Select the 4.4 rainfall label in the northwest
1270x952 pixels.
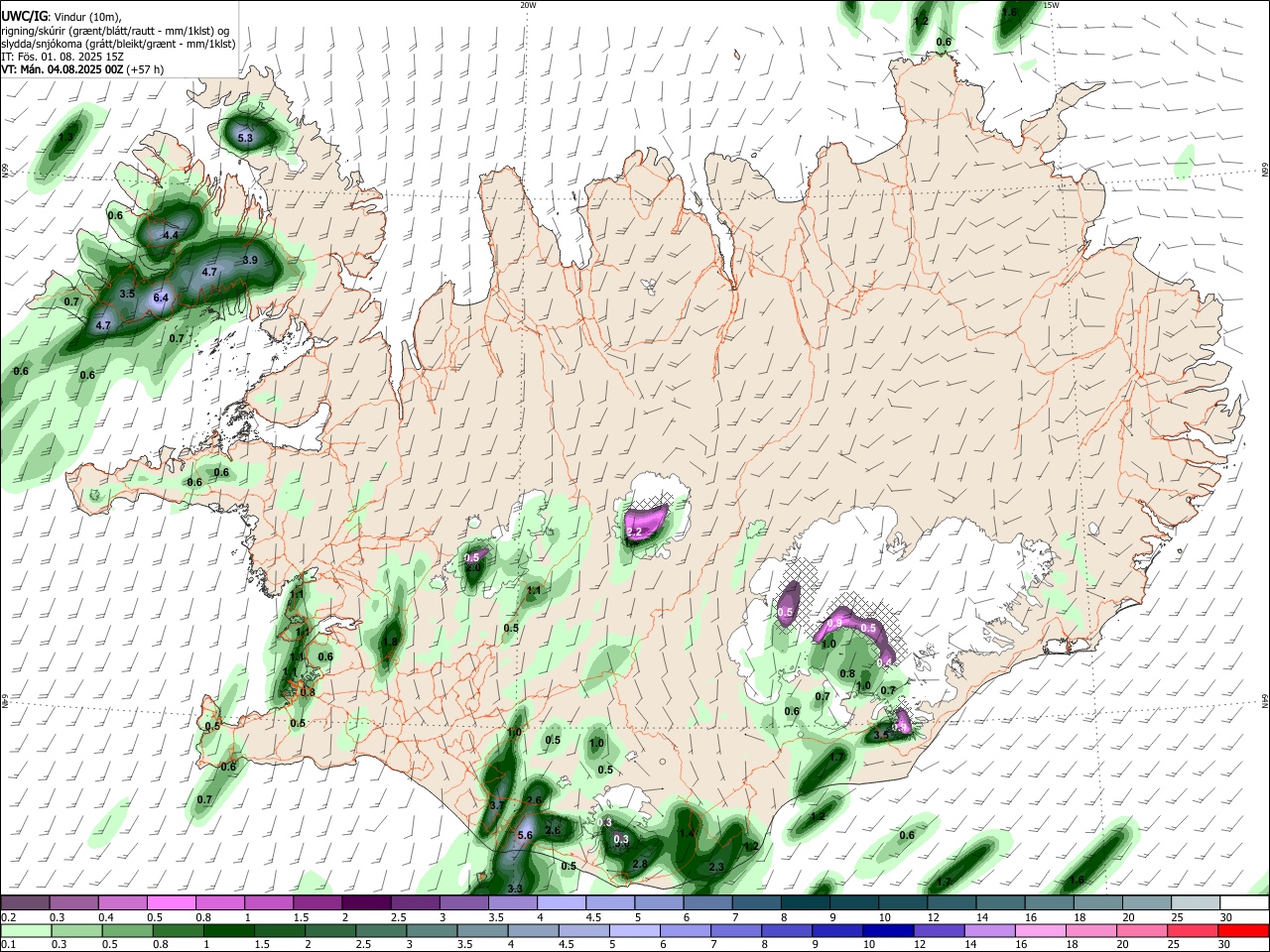coord(171,235)
